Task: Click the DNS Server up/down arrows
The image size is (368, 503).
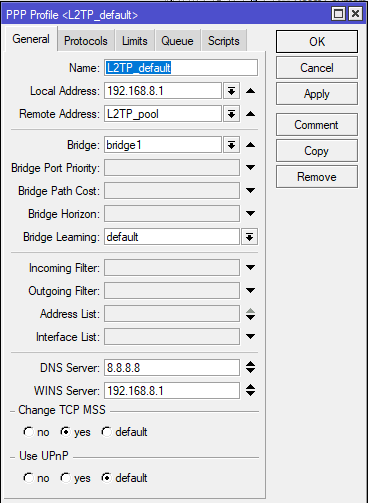Action: 250,367
